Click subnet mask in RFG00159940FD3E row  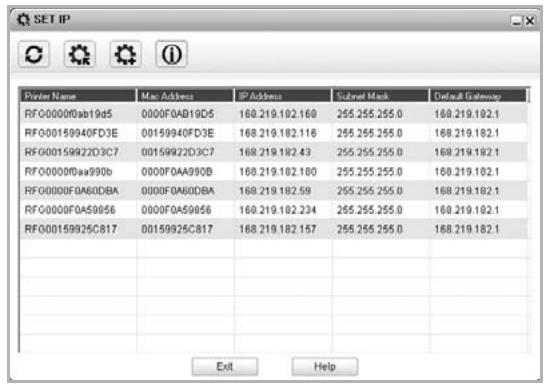(x=369, y=133)
